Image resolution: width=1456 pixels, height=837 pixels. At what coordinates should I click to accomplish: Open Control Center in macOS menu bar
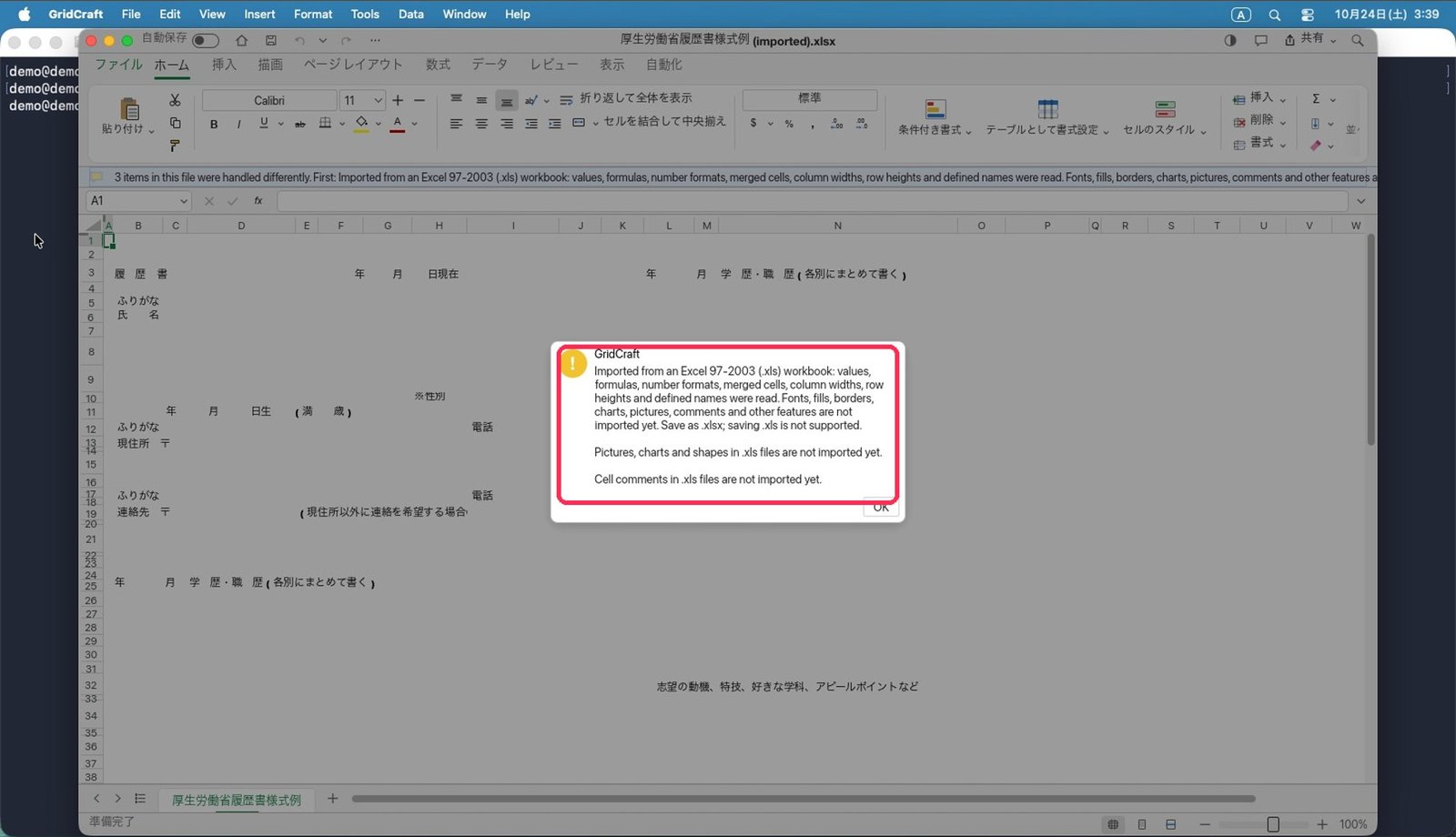(1308, 15)
